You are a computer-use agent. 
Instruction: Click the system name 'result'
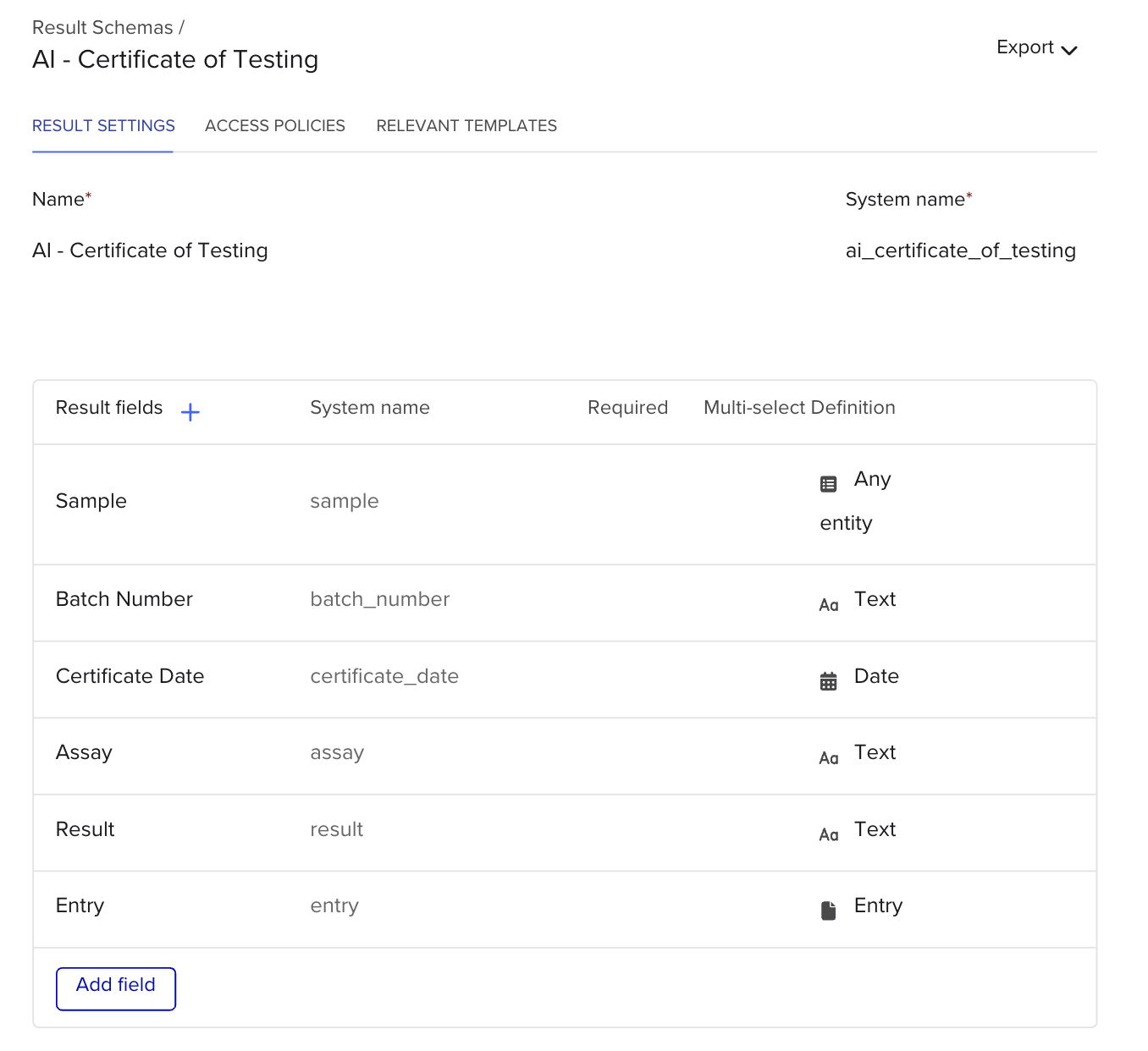tap(337, 829)
